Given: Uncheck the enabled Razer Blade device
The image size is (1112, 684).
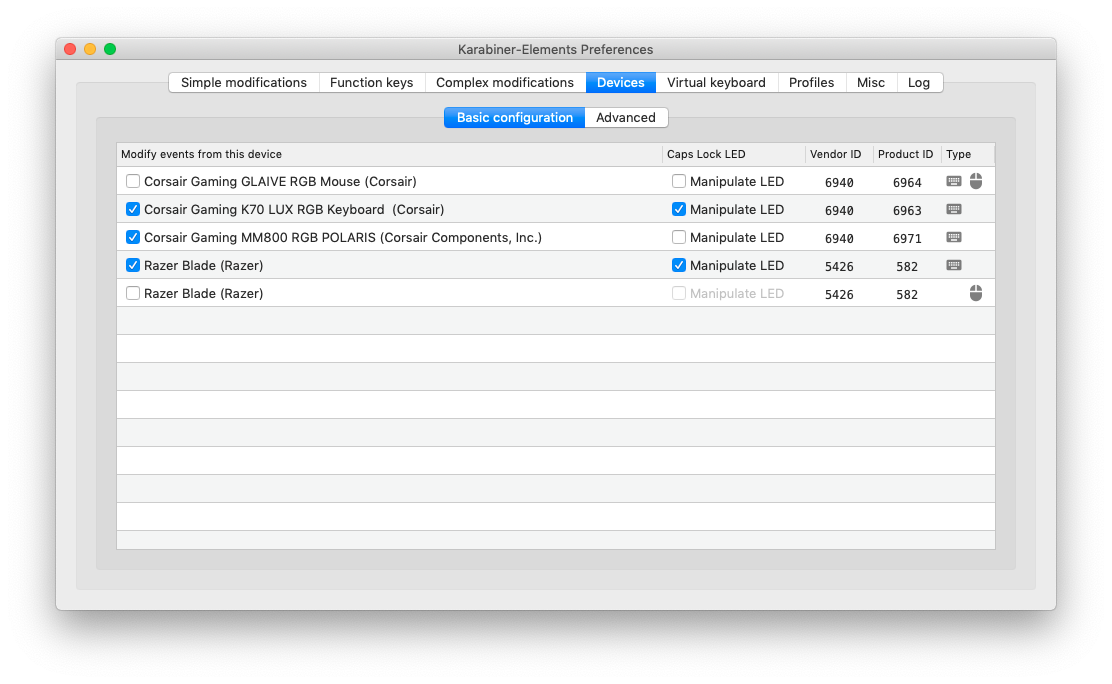Looking at the screenshot, I should coord(133,265).
